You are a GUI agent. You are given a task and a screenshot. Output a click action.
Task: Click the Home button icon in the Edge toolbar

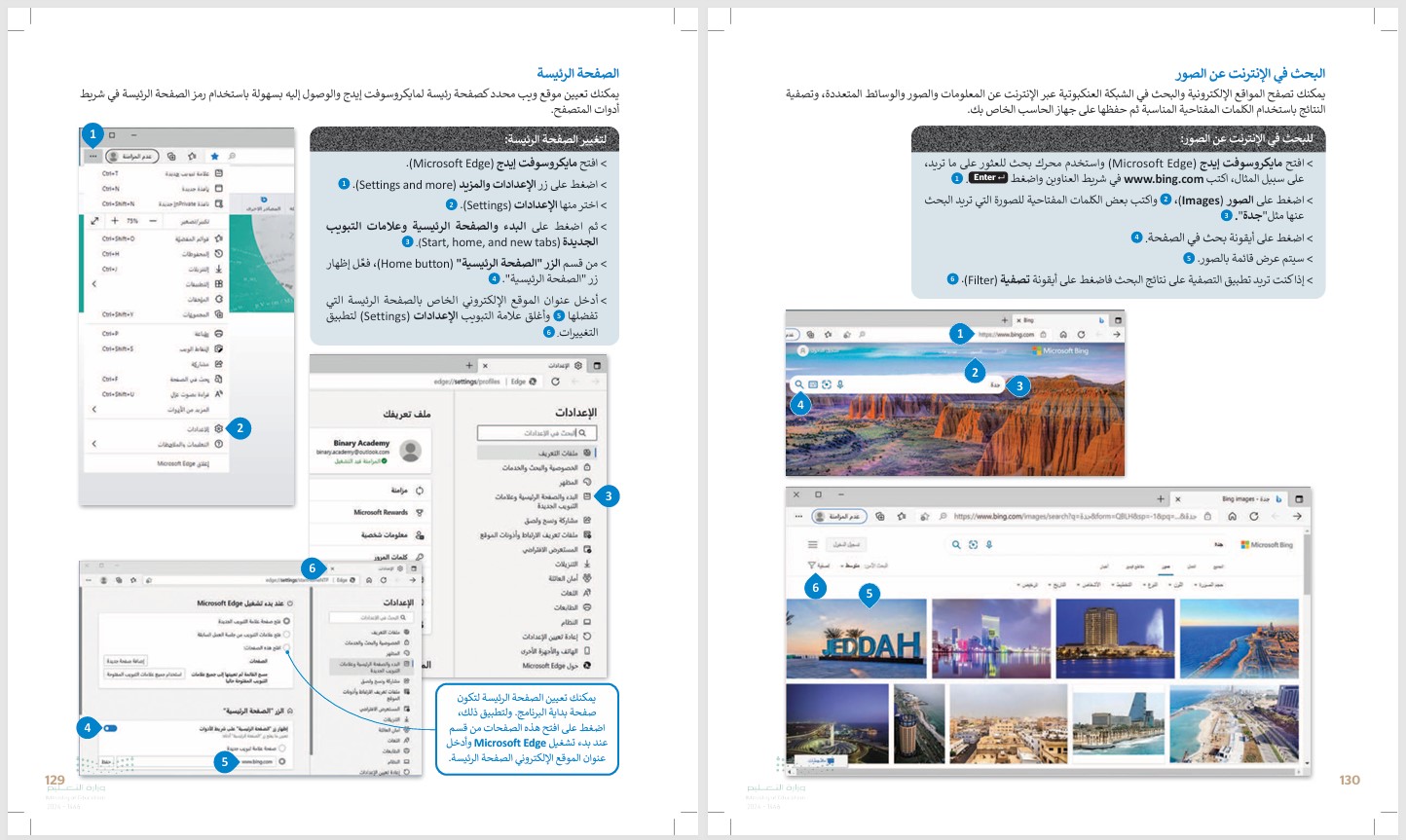tap(1063, 335)
